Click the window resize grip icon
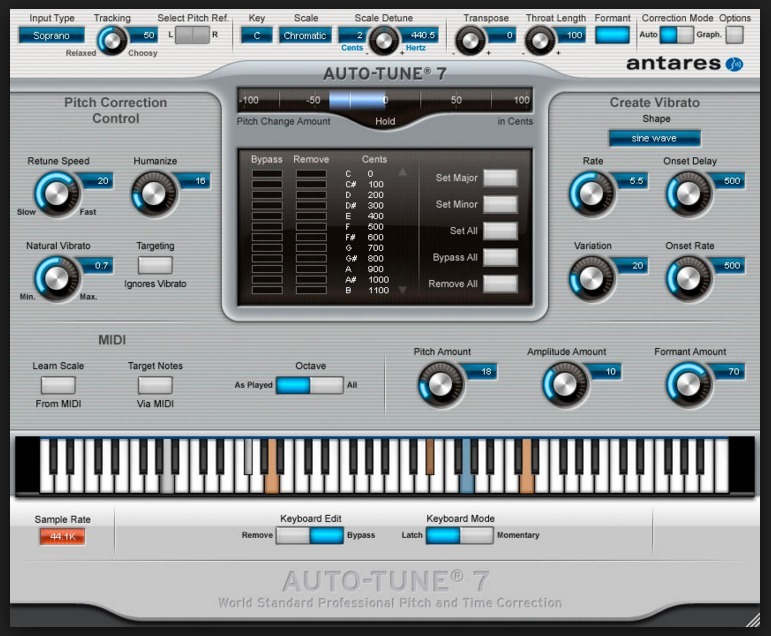Viewport: 771px width, 636px height. click(753, 621)
